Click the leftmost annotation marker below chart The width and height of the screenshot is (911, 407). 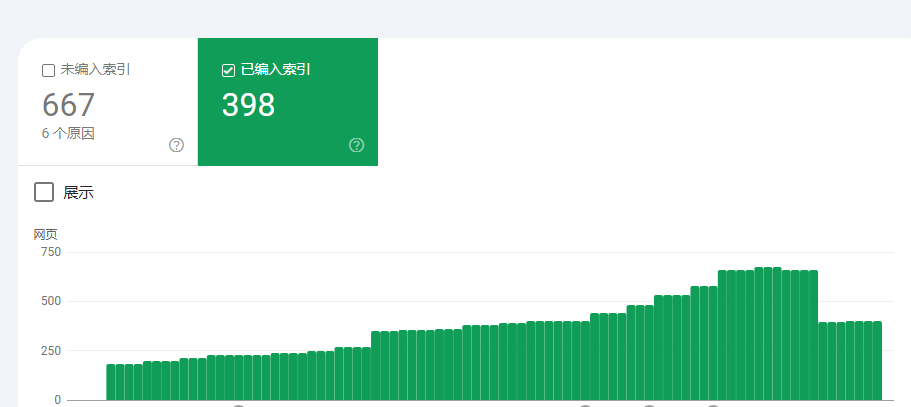click(x=238, y=405)
